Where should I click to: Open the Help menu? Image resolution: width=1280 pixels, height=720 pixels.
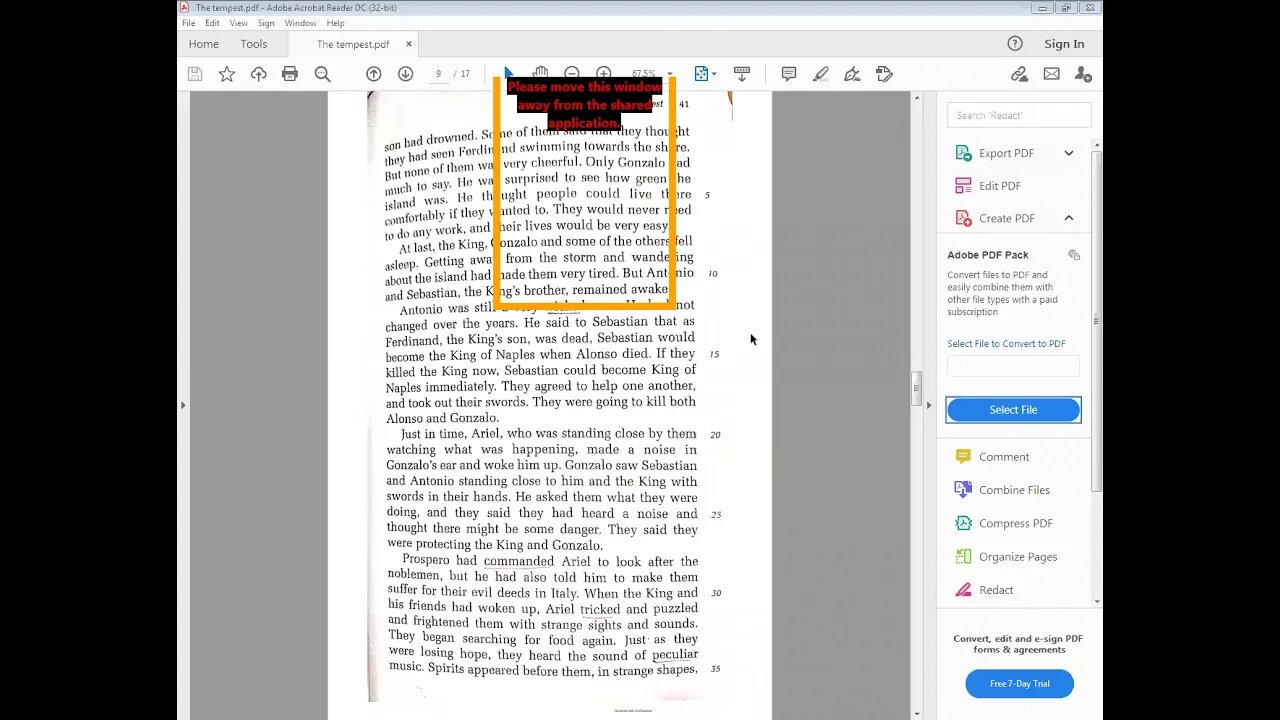(336, 23)
